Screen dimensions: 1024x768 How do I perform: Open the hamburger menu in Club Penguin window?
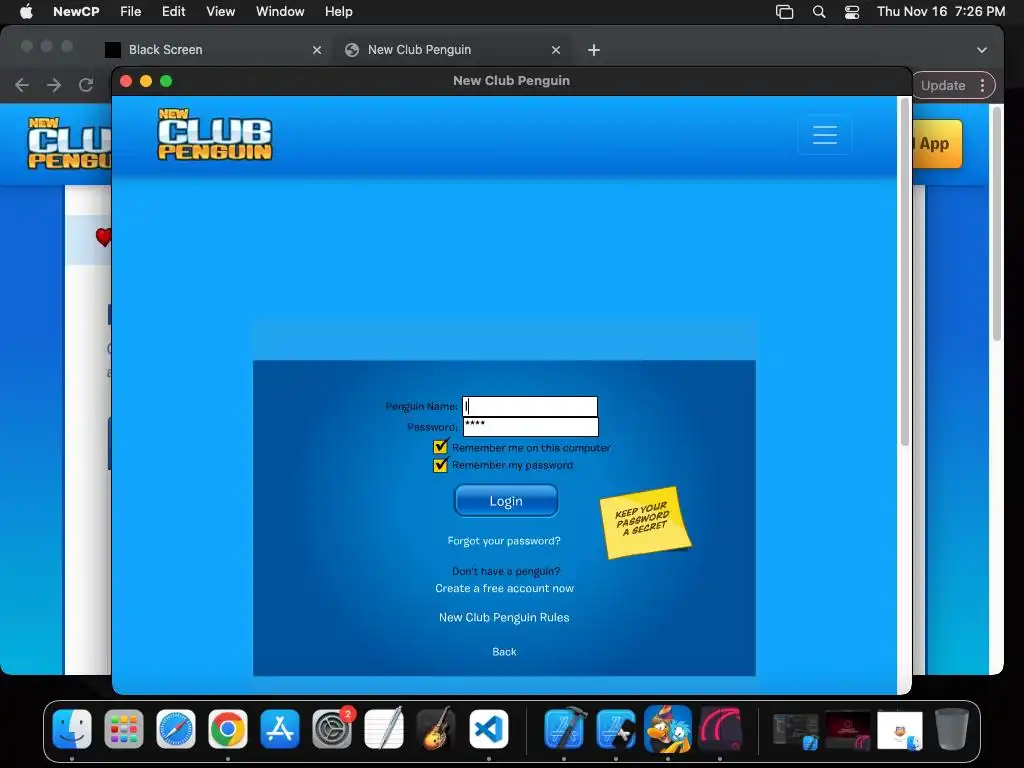pyautogui.click(x=824, y=135)
